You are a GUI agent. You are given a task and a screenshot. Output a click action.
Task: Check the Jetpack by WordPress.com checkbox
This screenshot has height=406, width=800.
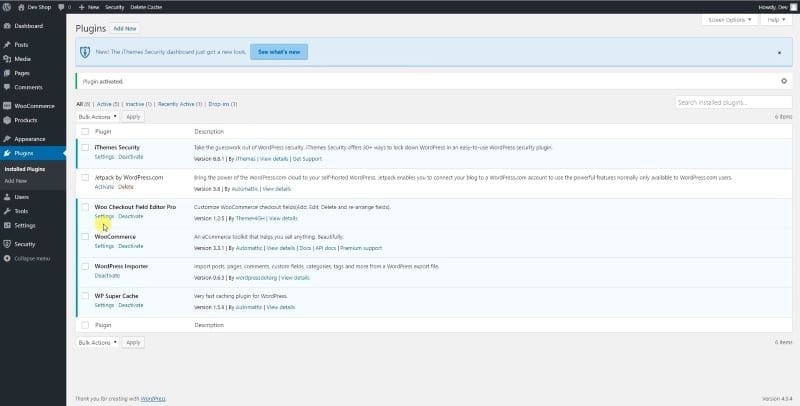(85, 177)
